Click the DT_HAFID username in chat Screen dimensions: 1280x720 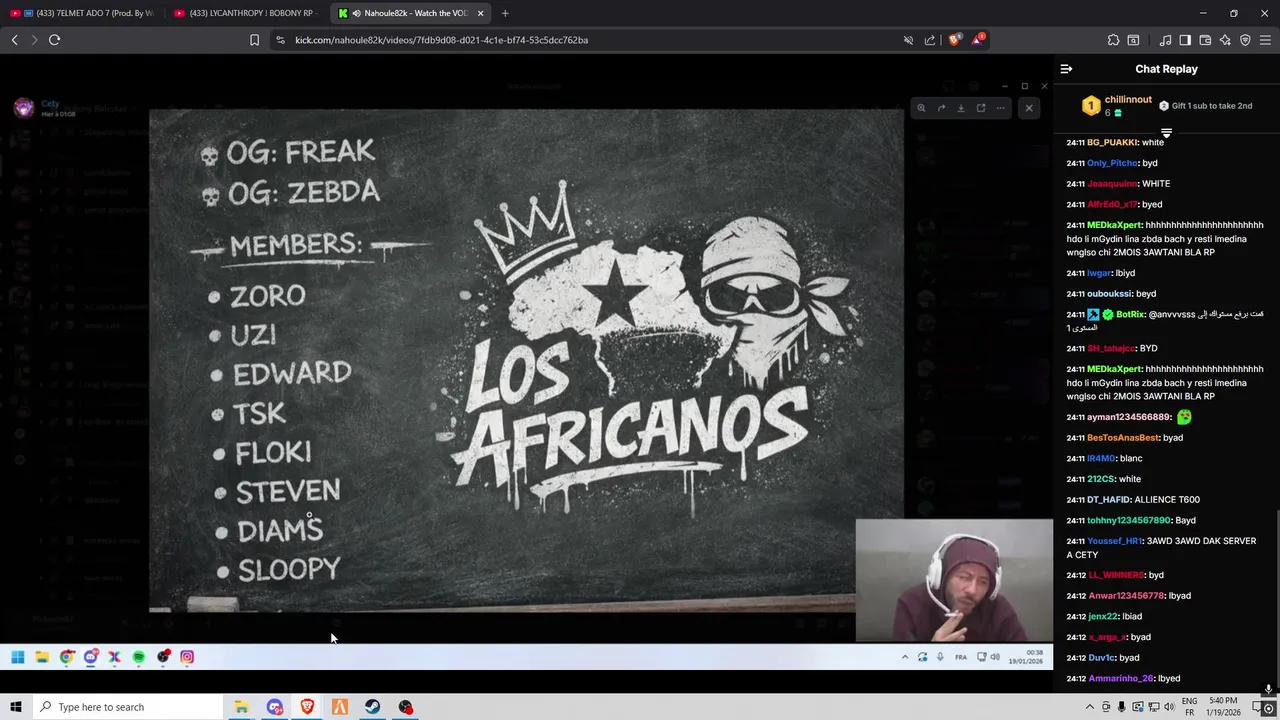(1109, 500)
